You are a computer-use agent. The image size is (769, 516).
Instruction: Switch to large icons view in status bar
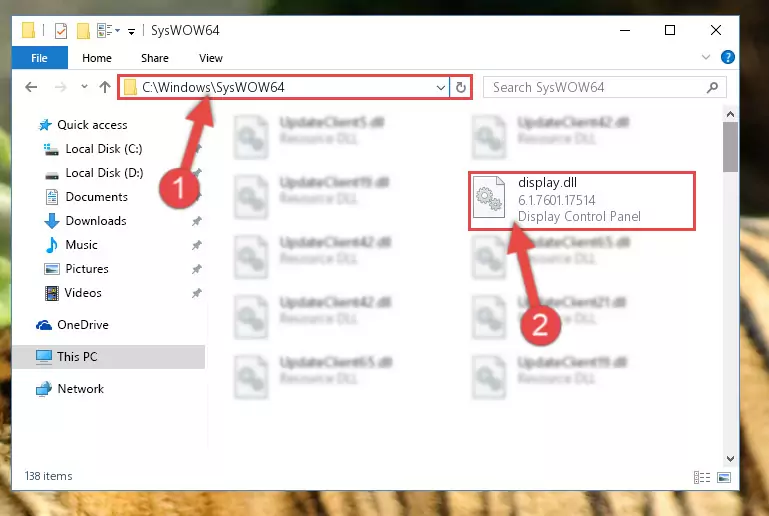[724, 477]
